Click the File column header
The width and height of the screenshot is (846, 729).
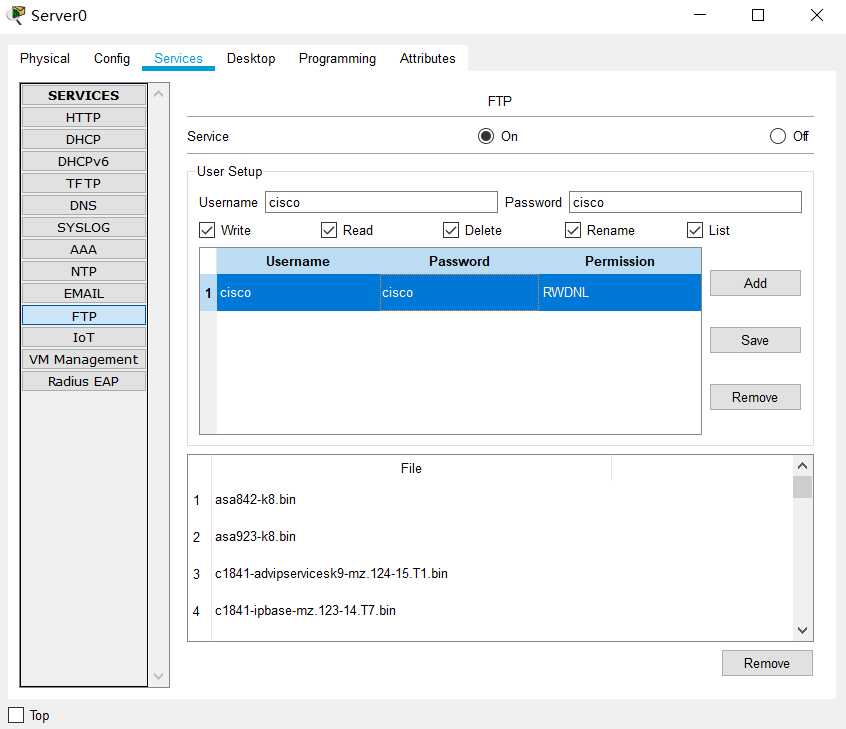point(411,468)
